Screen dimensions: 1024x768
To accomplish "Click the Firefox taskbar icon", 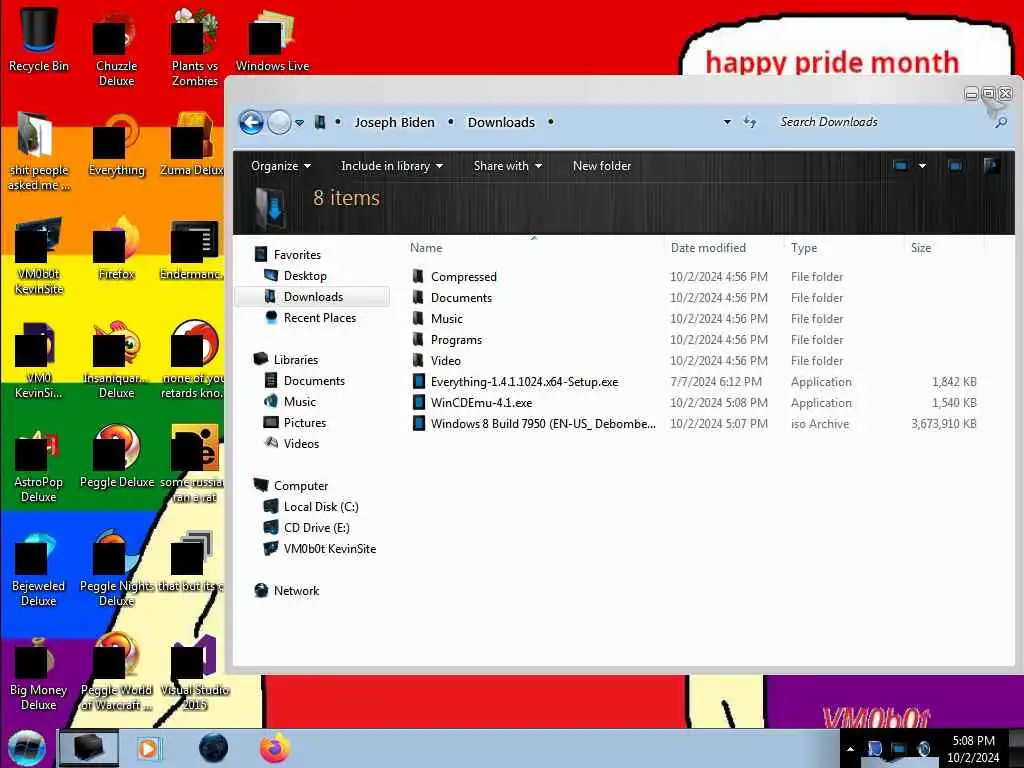I will point(275,748).
